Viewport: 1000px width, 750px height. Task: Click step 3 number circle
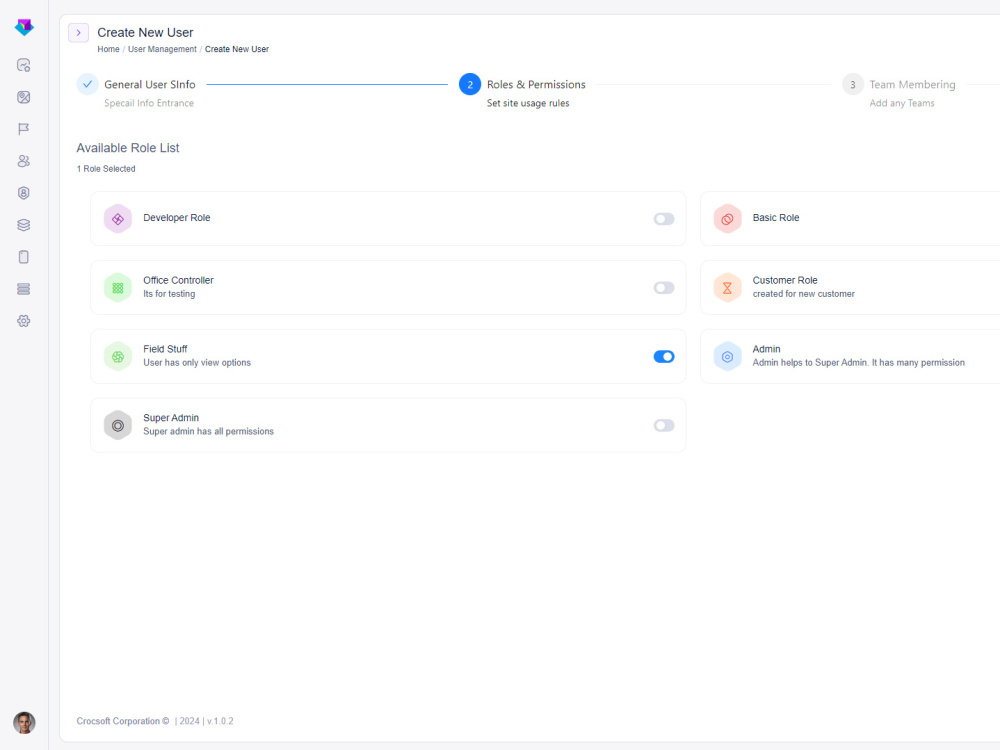[853, 84]
